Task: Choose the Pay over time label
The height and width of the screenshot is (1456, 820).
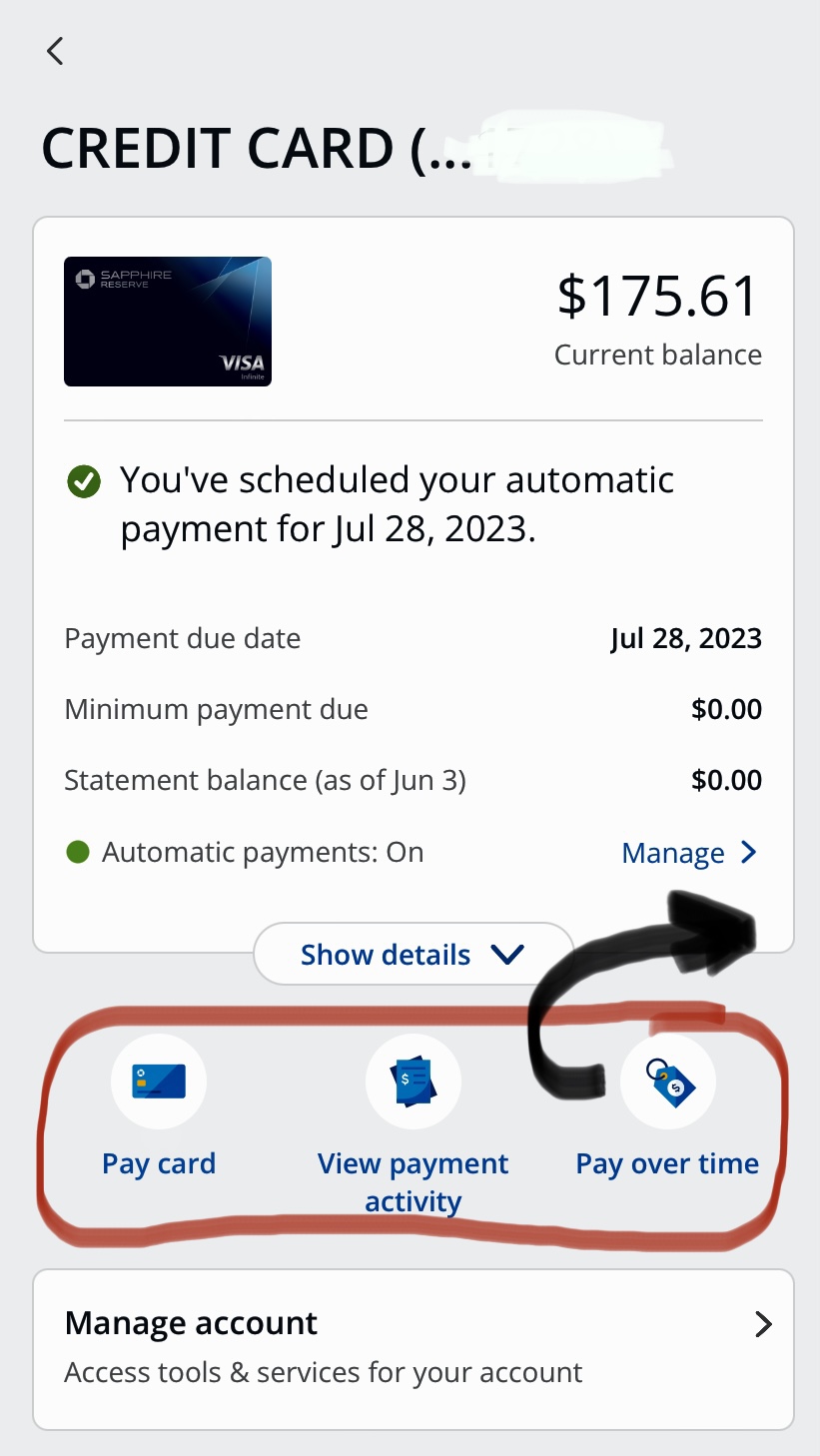Action: pyautogui.click(x=667, y=1163)
